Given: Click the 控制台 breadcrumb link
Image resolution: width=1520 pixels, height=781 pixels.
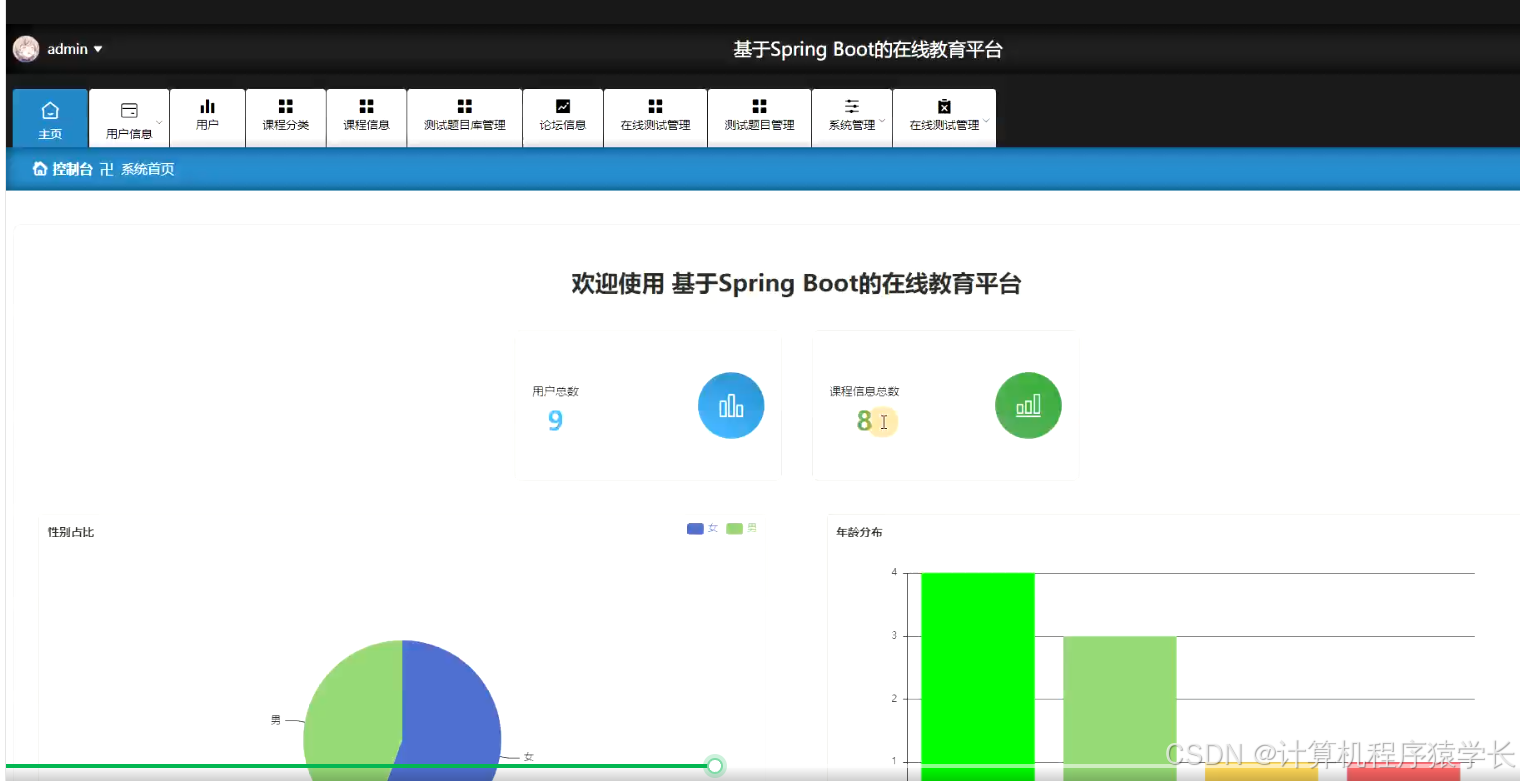Looking at the screenshot, I should pos(72,169).
